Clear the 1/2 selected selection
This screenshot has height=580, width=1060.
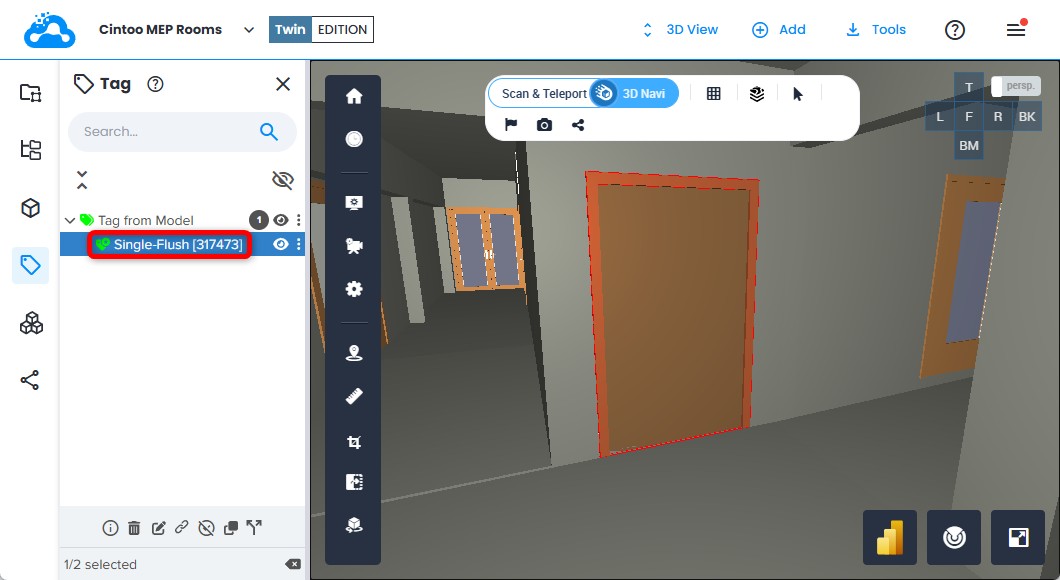tap(293, 564)
